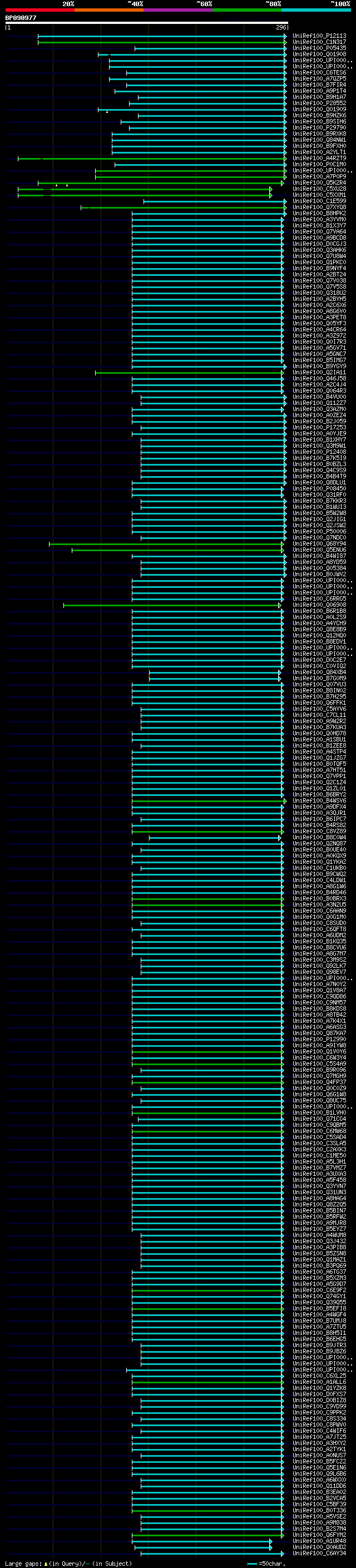
Task: Click the cyan alignment bar for UniRef100_P12113
Action: [162, 36]
